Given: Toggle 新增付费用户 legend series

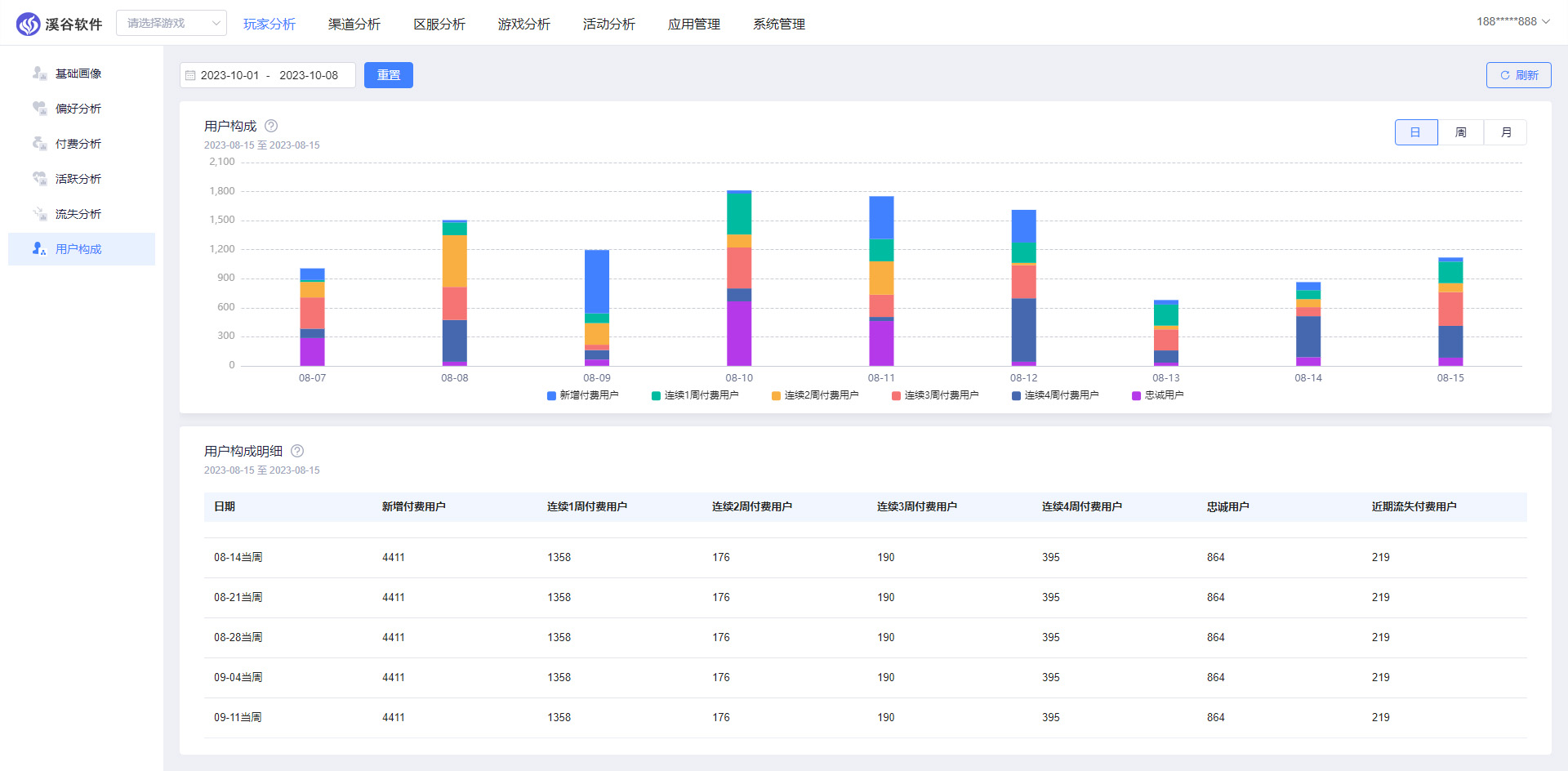Looking at the screenshot, I should click(x=582, y=395).
